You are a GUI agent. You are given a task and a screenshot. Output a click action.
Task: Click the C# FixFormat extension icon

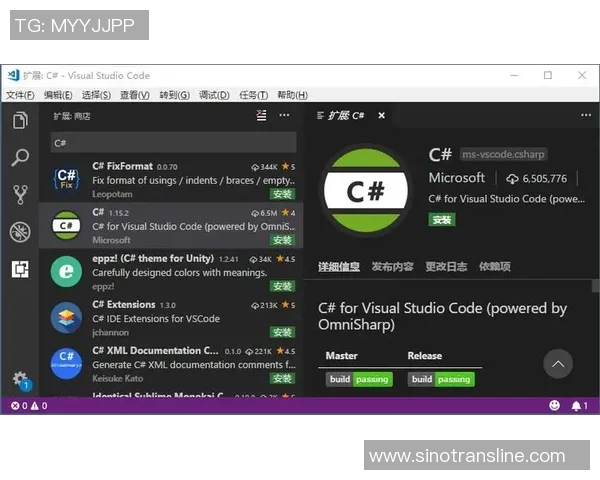(67, 179)
